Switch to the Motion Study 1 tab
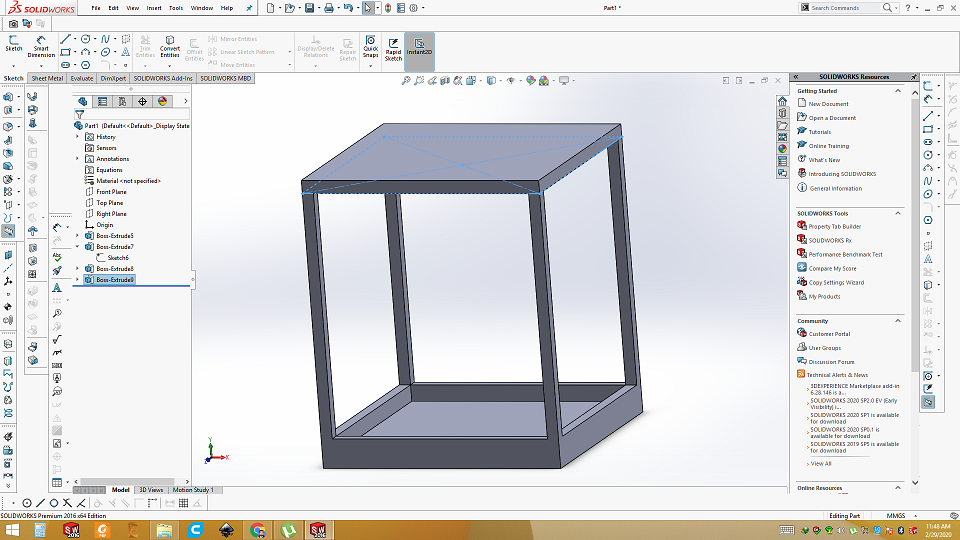 point(193,490)
